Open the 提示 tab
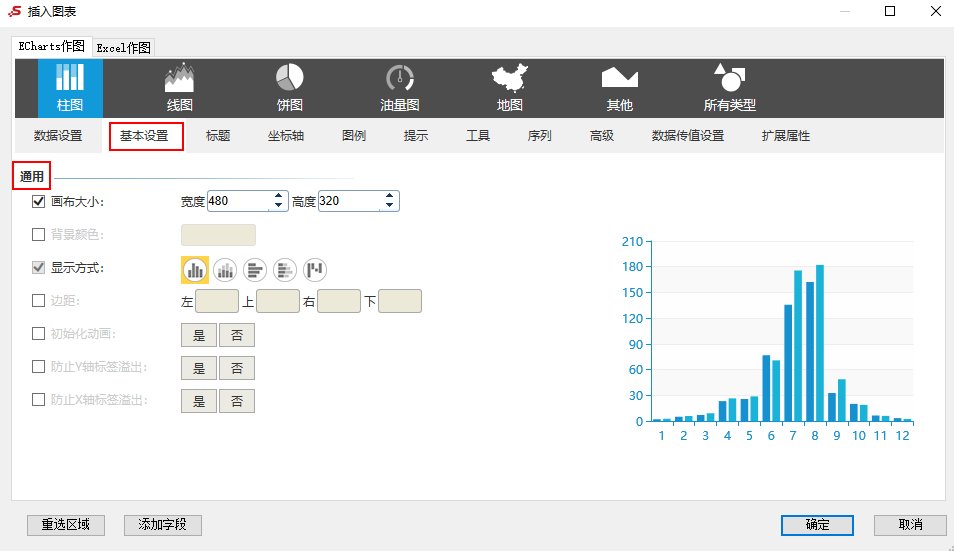Screen dimensions: 954x551 [x=416, y=136]
